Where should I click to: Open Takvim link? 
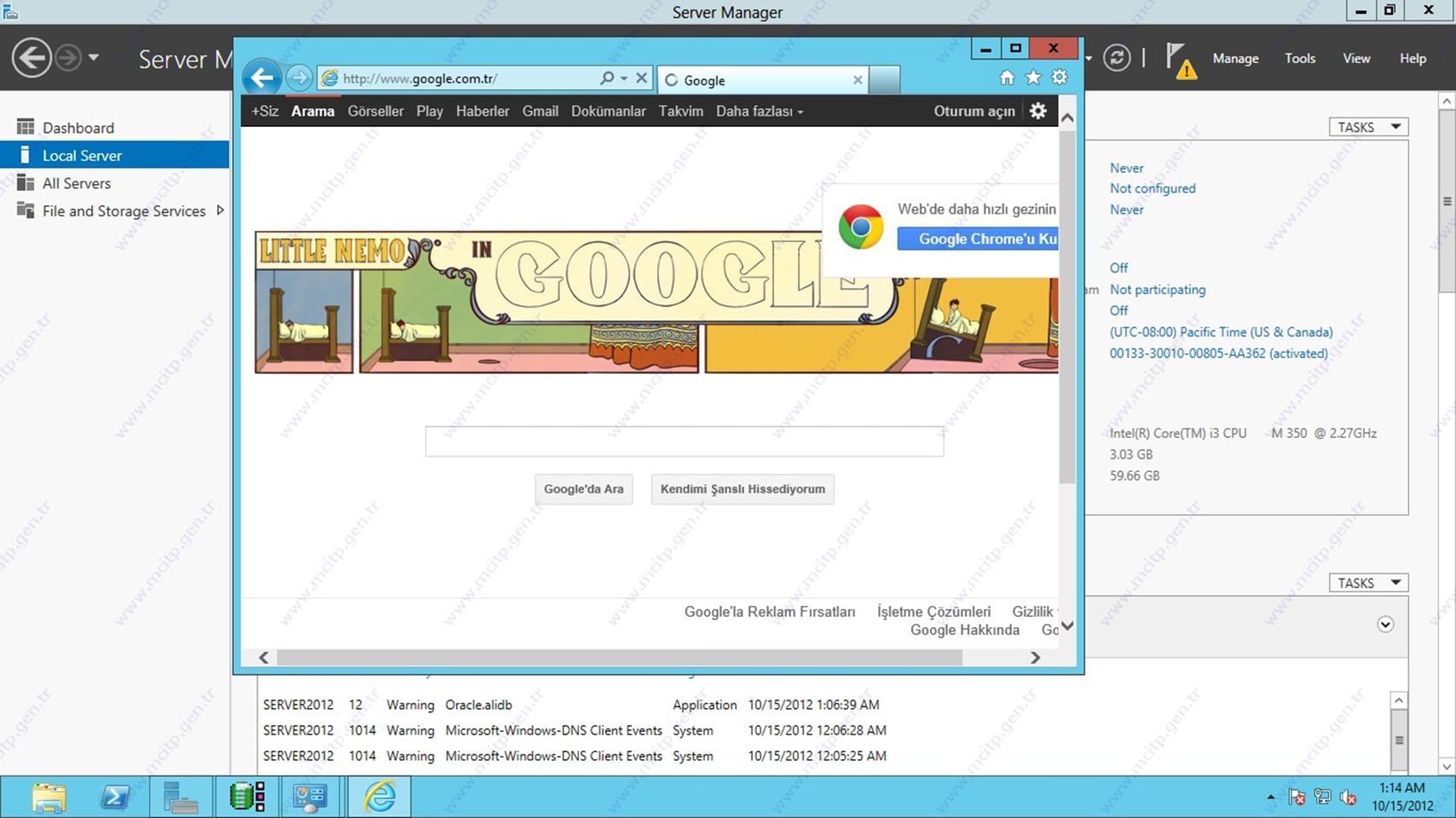pyautogui.click(x=680, y=112)
